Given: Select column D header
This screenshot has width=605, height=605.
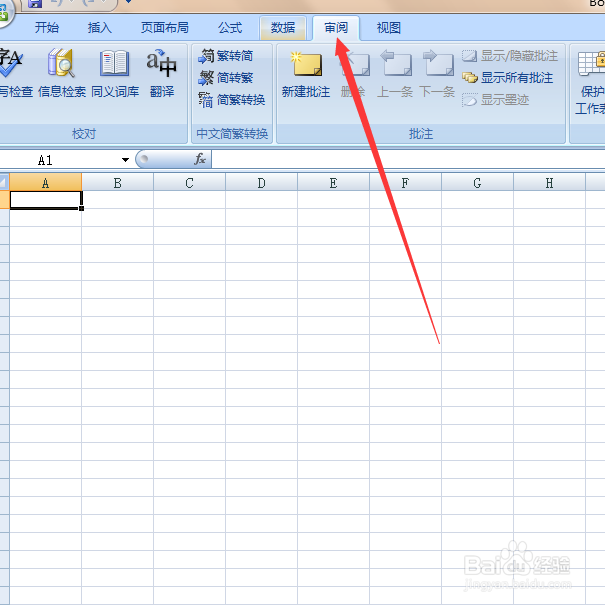Looking at the screenshot, I should 262,183.
